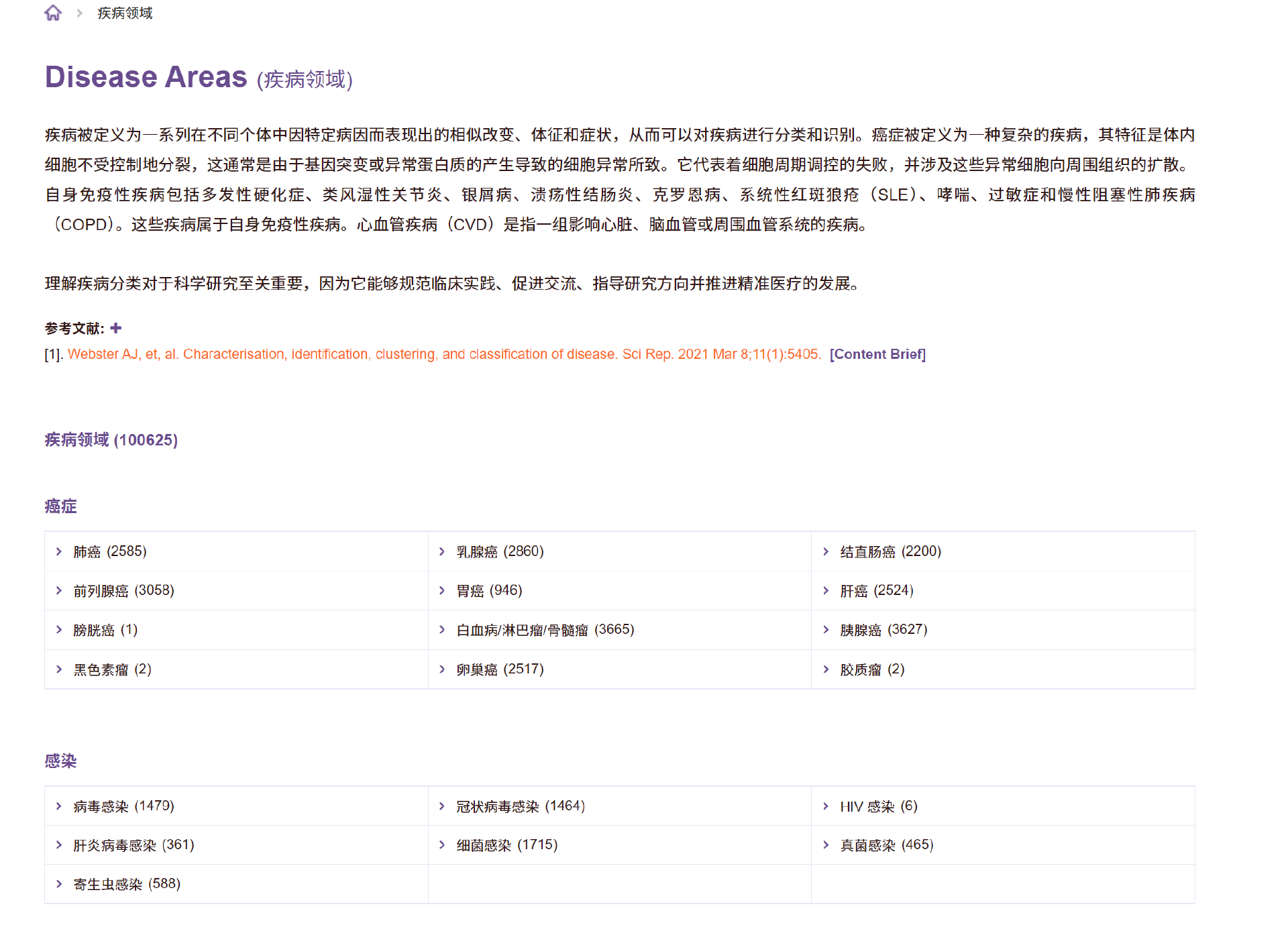The image size is (1288, 927).
Task: Click the chevron icon next to 寄生虫感染
Action: (59, 884)
